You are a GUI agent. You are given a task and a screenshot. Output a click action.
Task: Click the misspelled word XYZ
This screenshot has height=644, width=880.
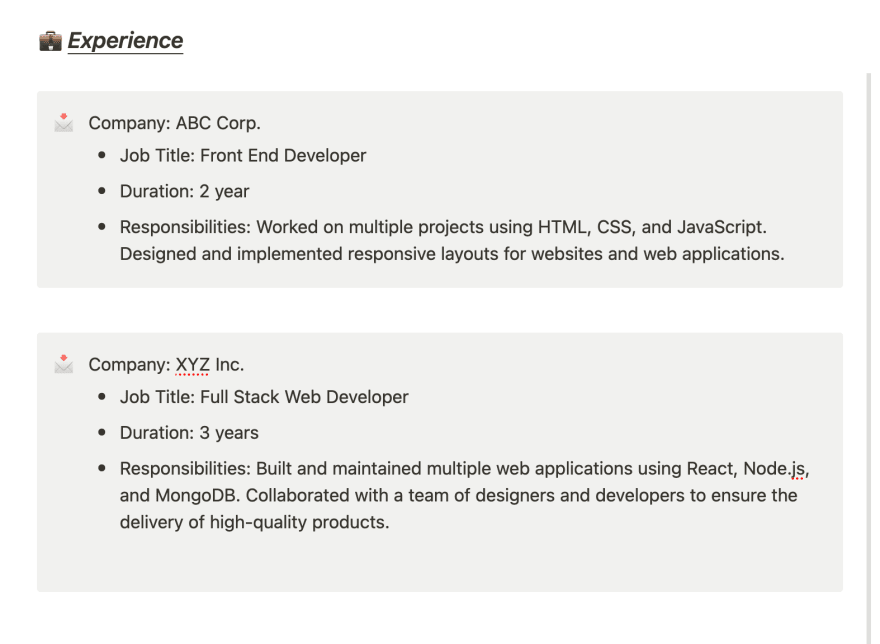tap(192, 364)
